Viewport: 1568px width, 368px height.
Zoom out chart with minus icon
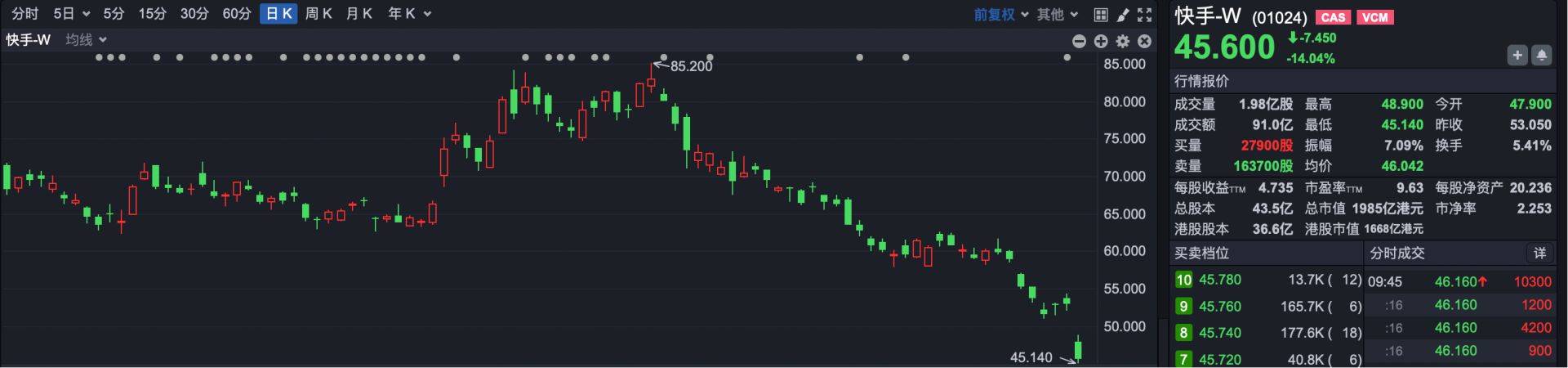[x=1079, y=41]
